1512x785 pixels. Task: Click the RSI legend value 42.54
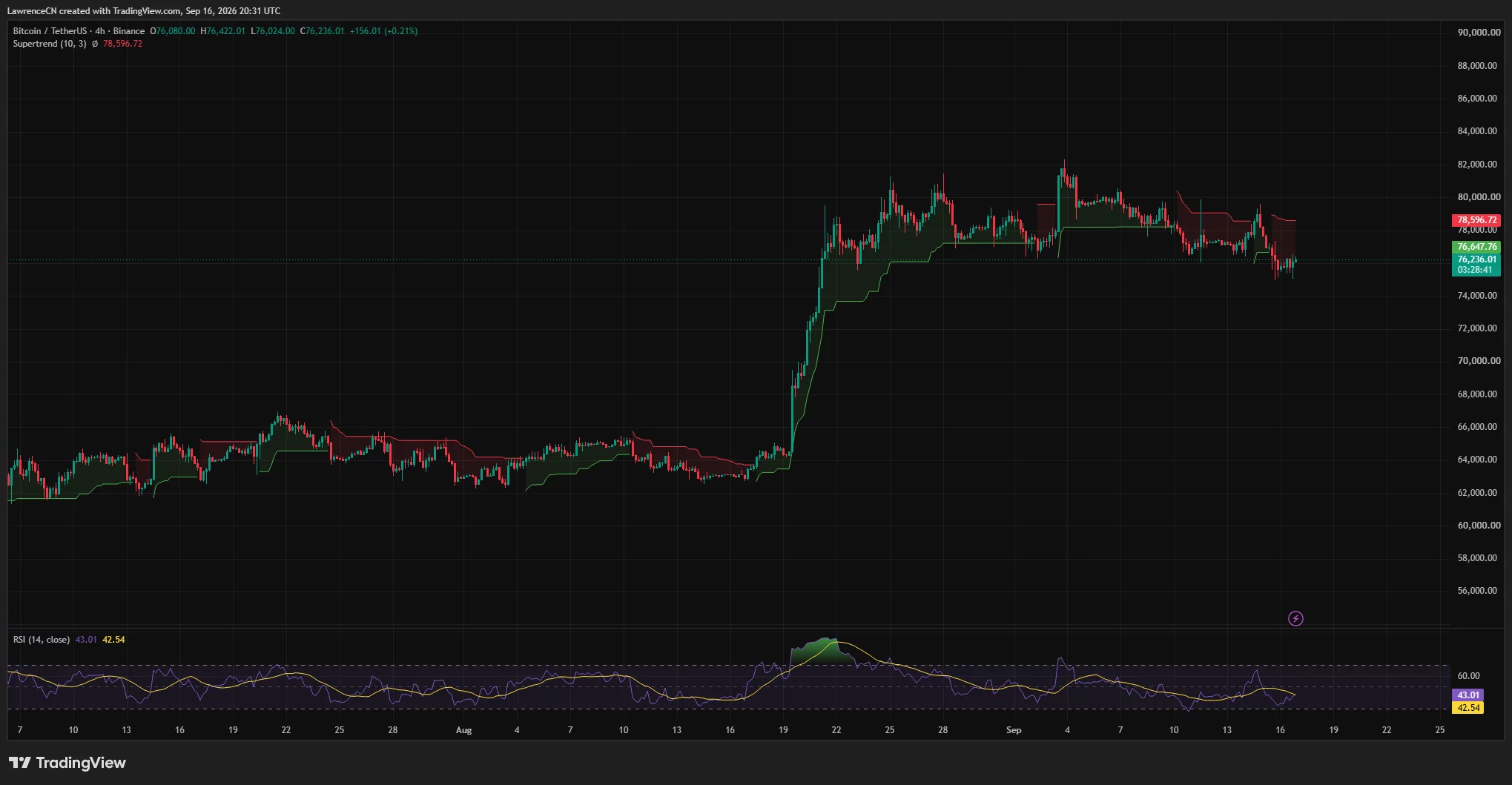[113, 640]
